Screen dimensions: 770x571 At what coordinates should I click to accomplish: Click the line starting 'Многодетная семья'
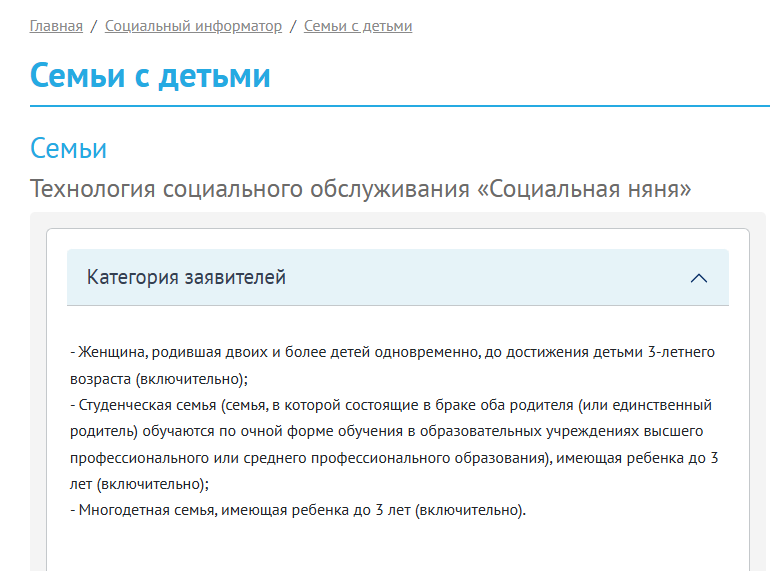pyautogui.click(x=298, y=510)
